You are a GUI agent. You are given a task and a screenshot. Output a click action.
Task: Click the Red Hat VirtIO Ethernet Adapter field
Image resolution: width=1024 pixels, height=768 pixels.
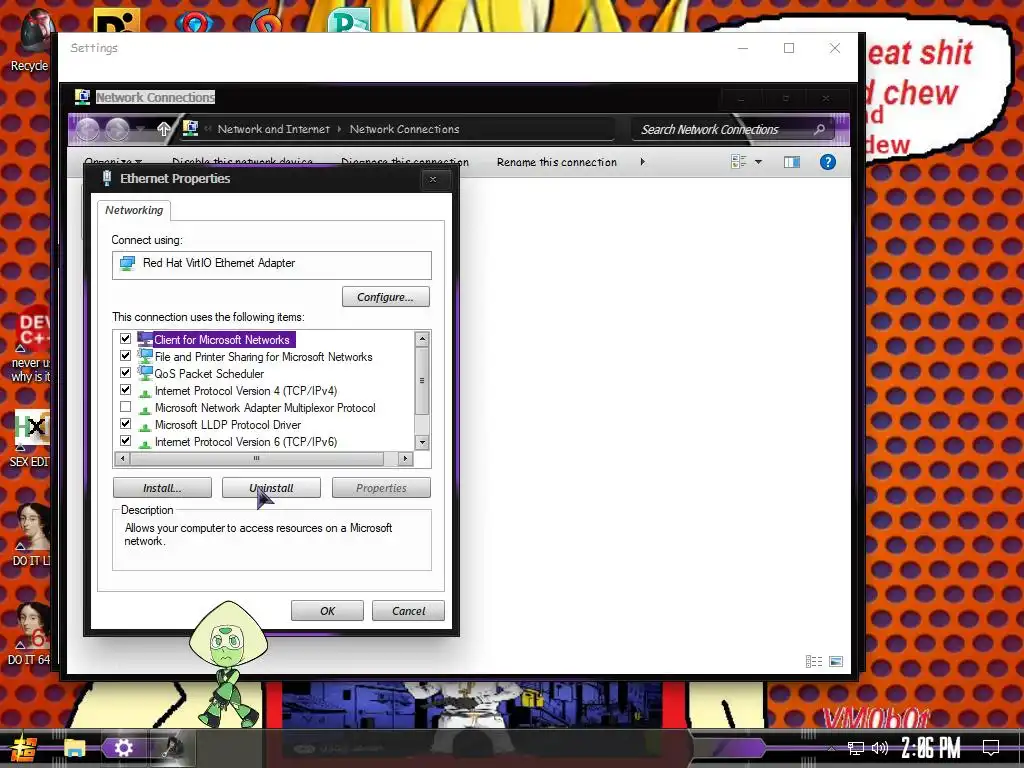pos(272,264)
